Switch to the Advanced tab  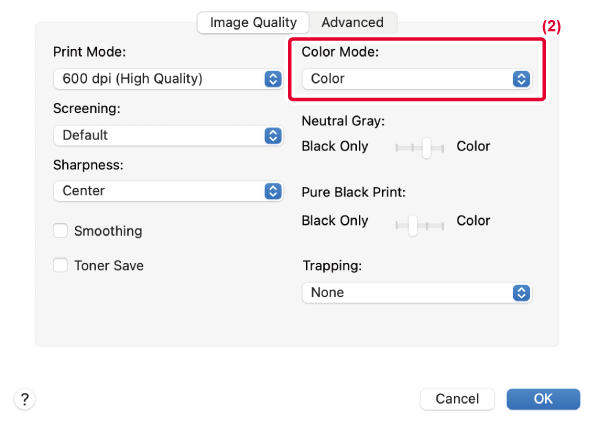pyautogui.click(x=352, y=22)
